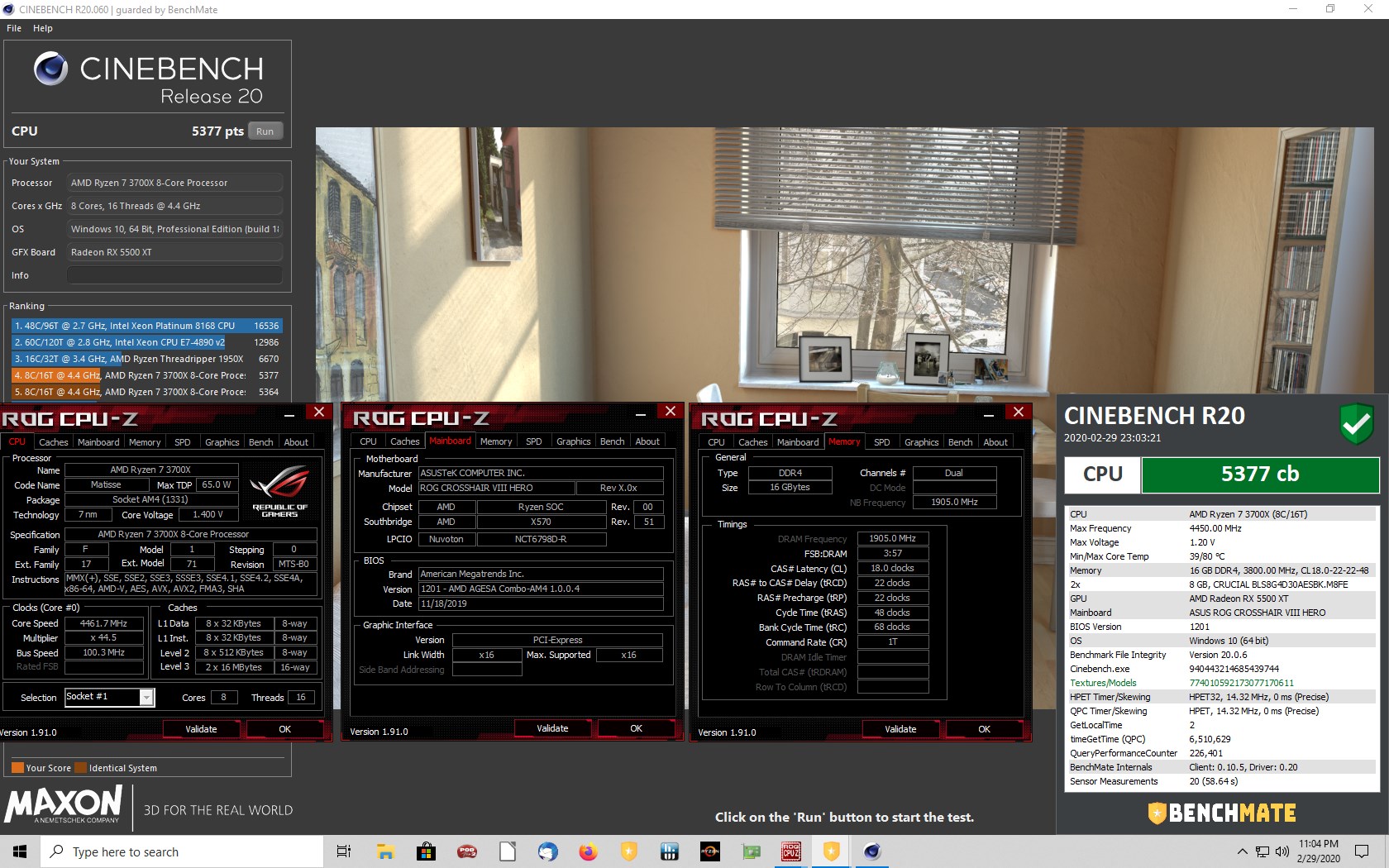Click the MAXON logo
The width and height of the screenshot is (1389, 868).
click(64, 804)
